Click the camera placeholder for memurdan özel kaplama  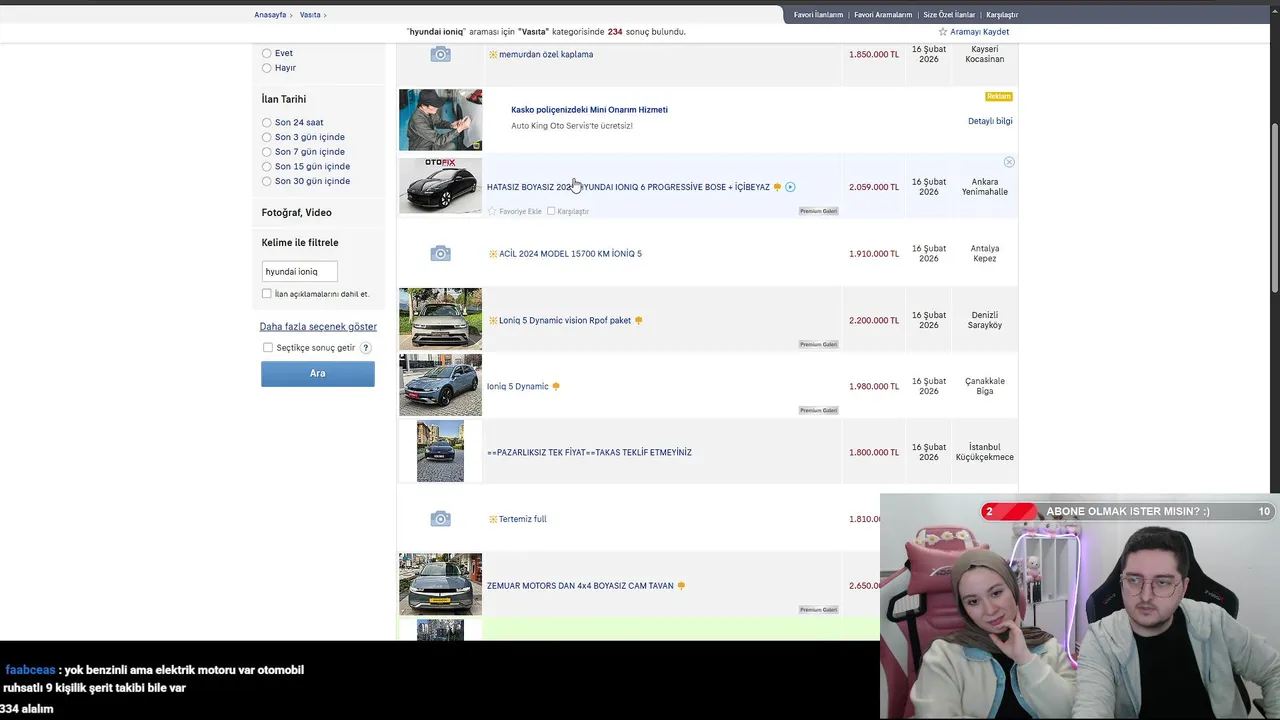click(440, 54)
